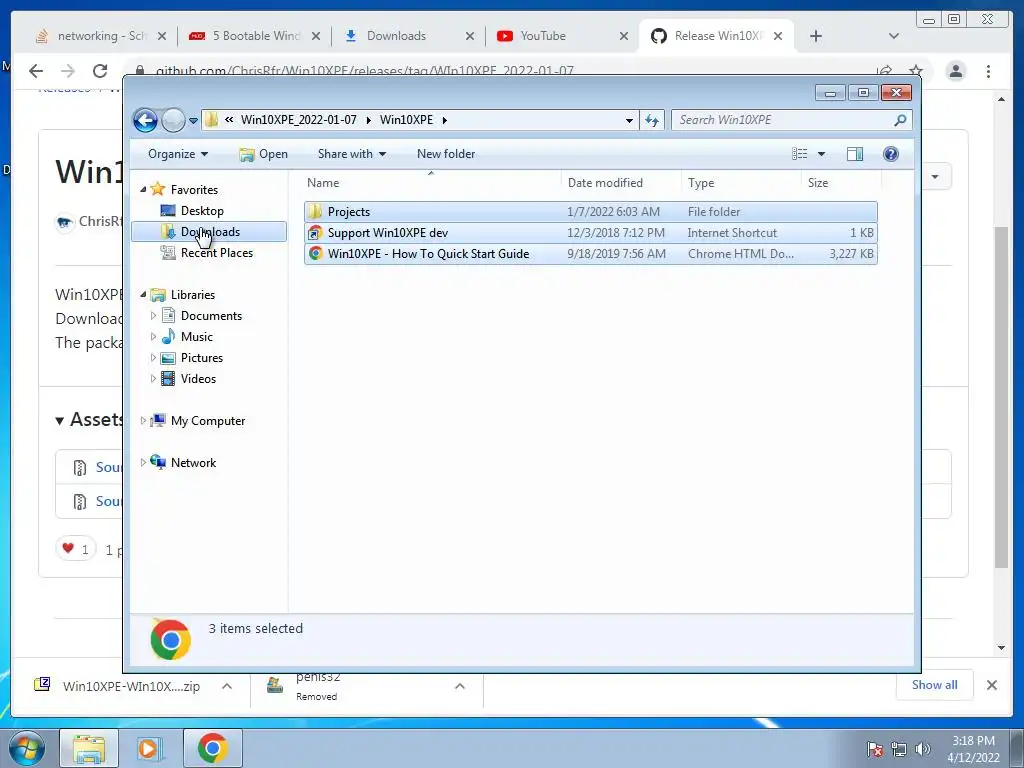Open a new Chrome tab

[x=816, y=36]
